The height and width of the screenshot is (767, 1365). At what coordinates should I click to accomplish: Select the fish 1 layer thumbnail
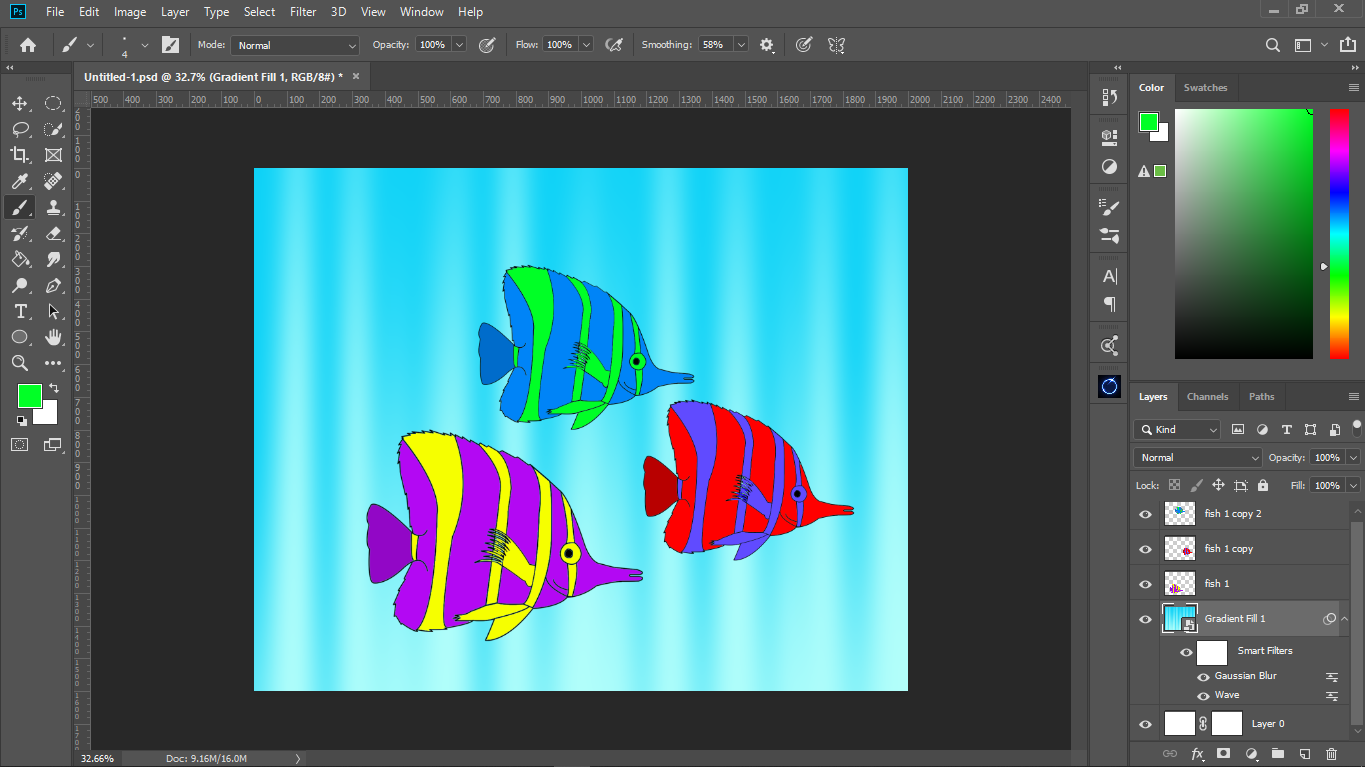click(1180, 584)
